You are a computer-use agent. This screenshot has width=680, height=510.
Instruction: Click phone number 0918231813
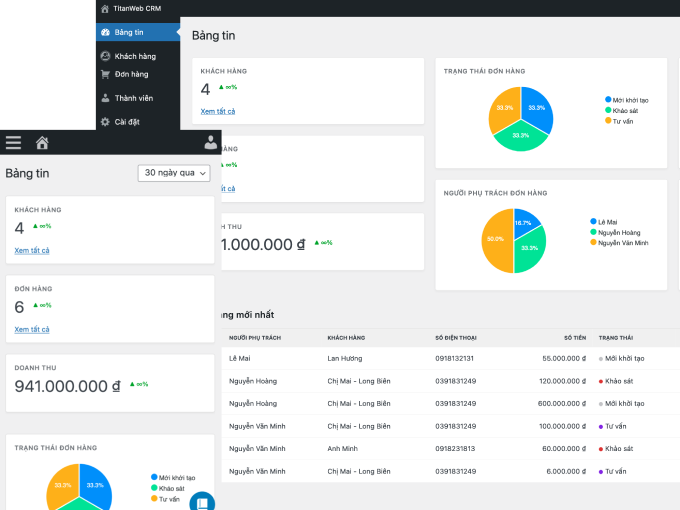(455, 449)
